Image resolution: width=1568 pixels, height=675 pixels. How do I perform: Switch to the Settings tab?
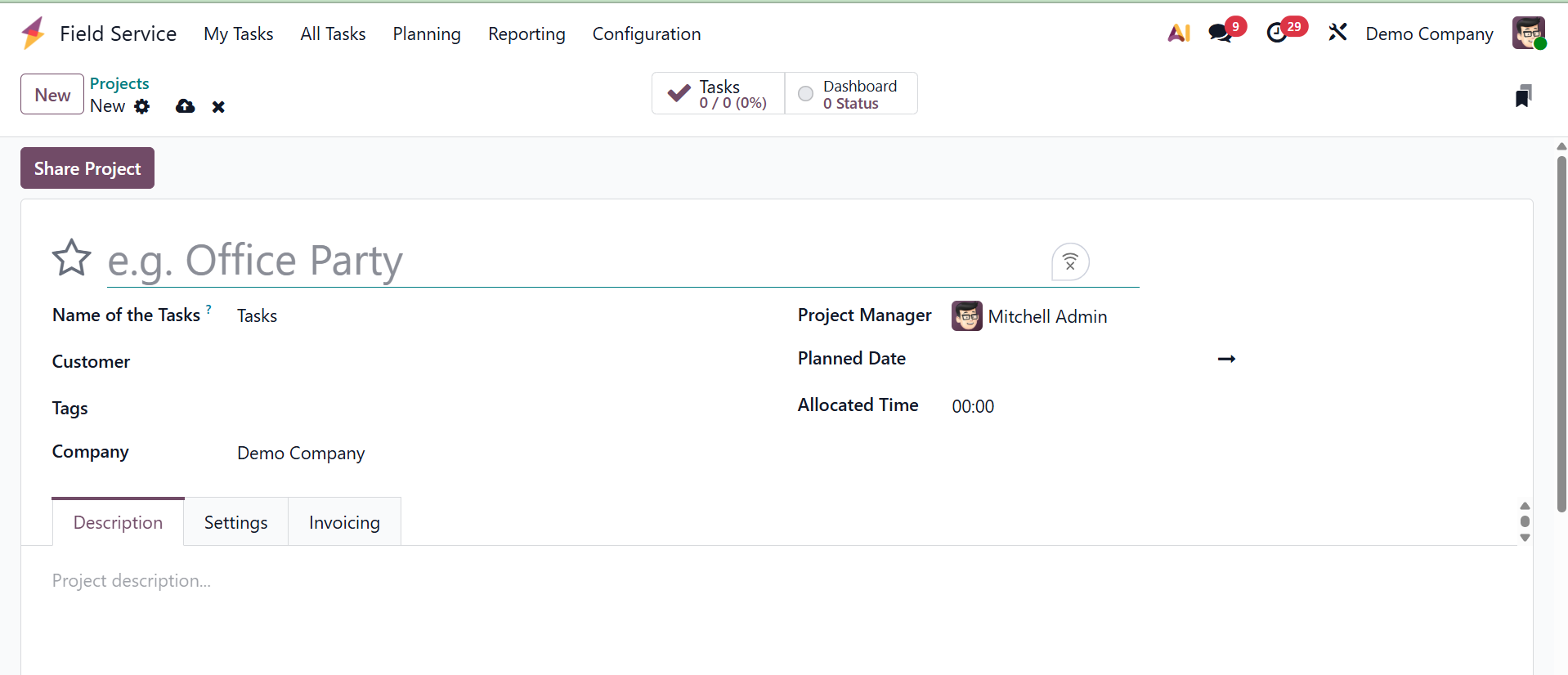click(235, 523)
